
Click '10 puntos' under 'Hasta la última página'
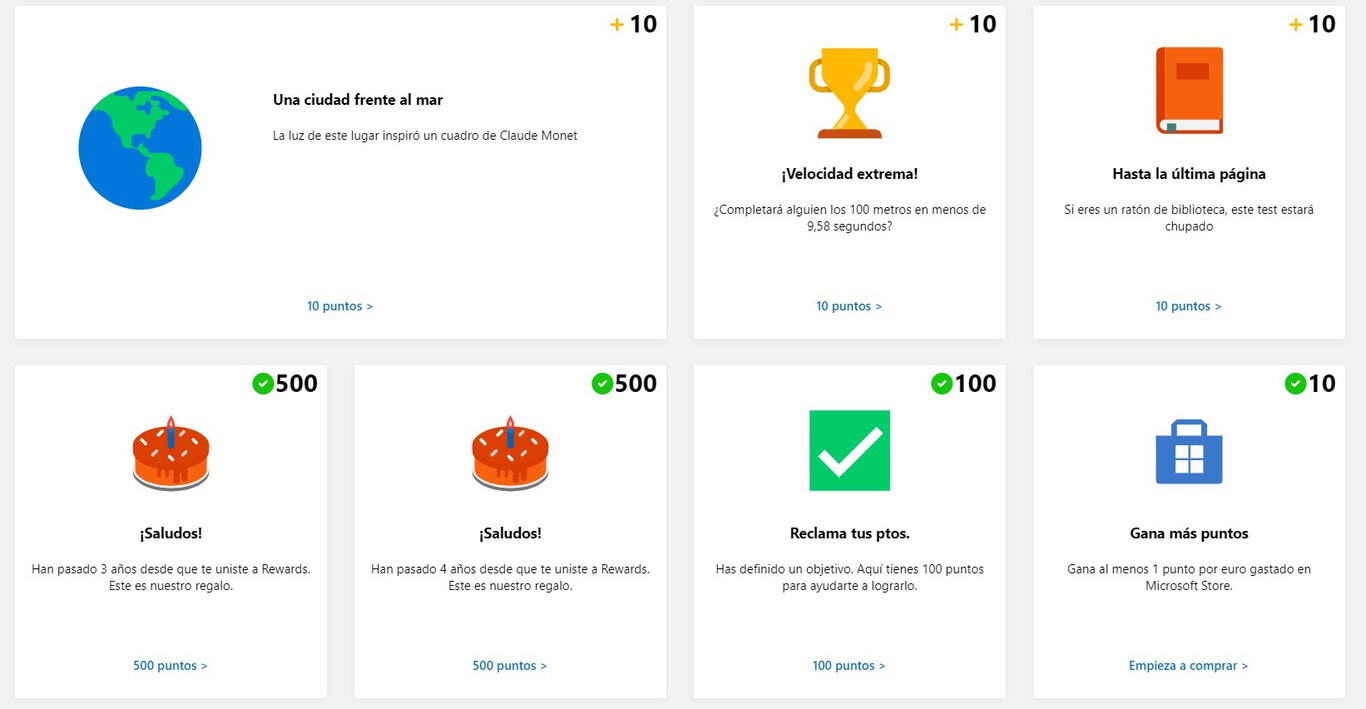coord(1188,306)
